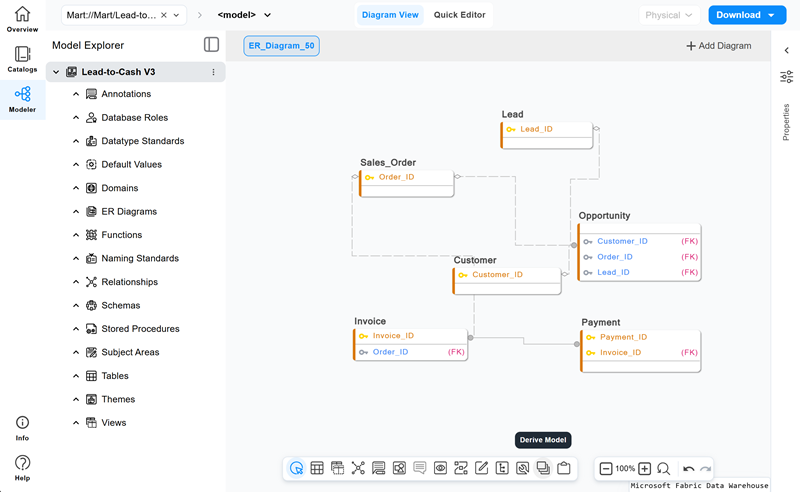
Task: Click the eye preview tool in toolbar
Action: click(440, 468)
